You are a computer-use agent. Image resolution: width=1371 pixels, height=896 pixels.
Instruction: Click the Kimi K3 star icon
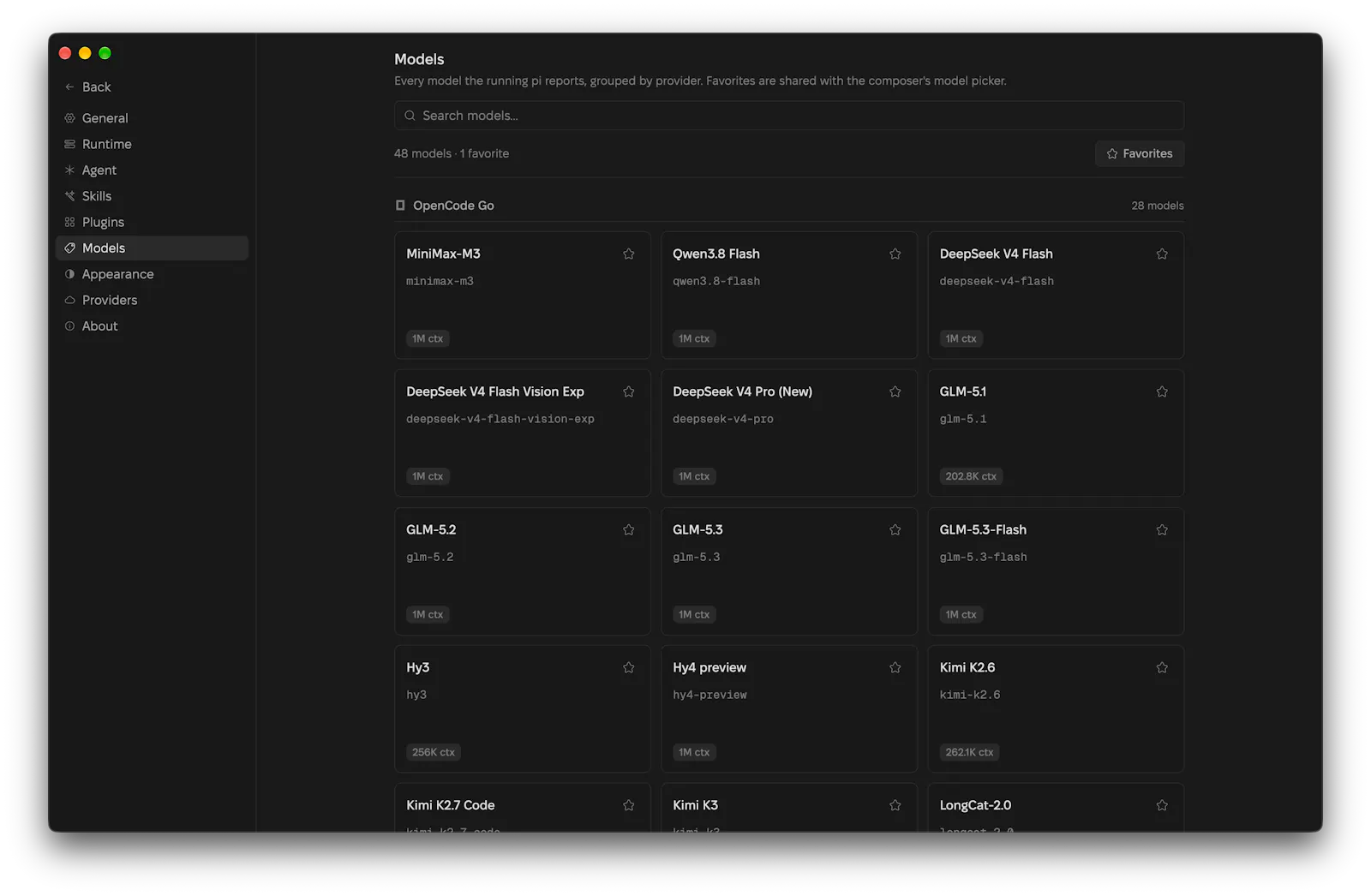click(x=895, y=805)
